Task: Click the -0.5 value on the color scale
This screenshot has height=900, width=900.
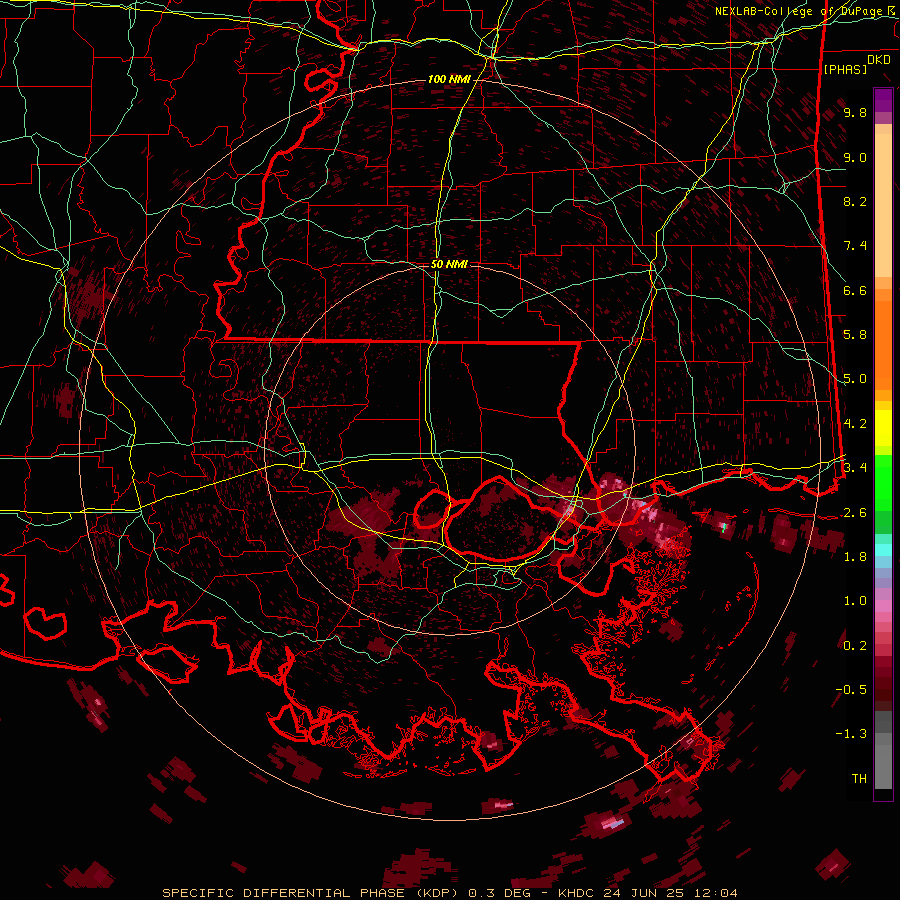Action: pyautogui.click(x=851, y=690)
